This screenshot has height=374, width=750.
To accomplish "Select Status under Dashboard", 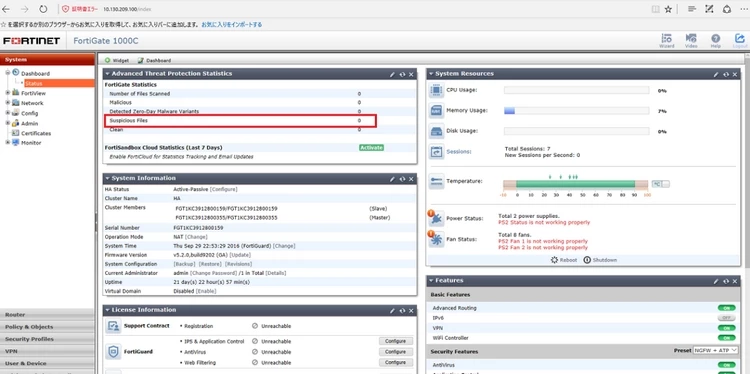I will (33, 84).
